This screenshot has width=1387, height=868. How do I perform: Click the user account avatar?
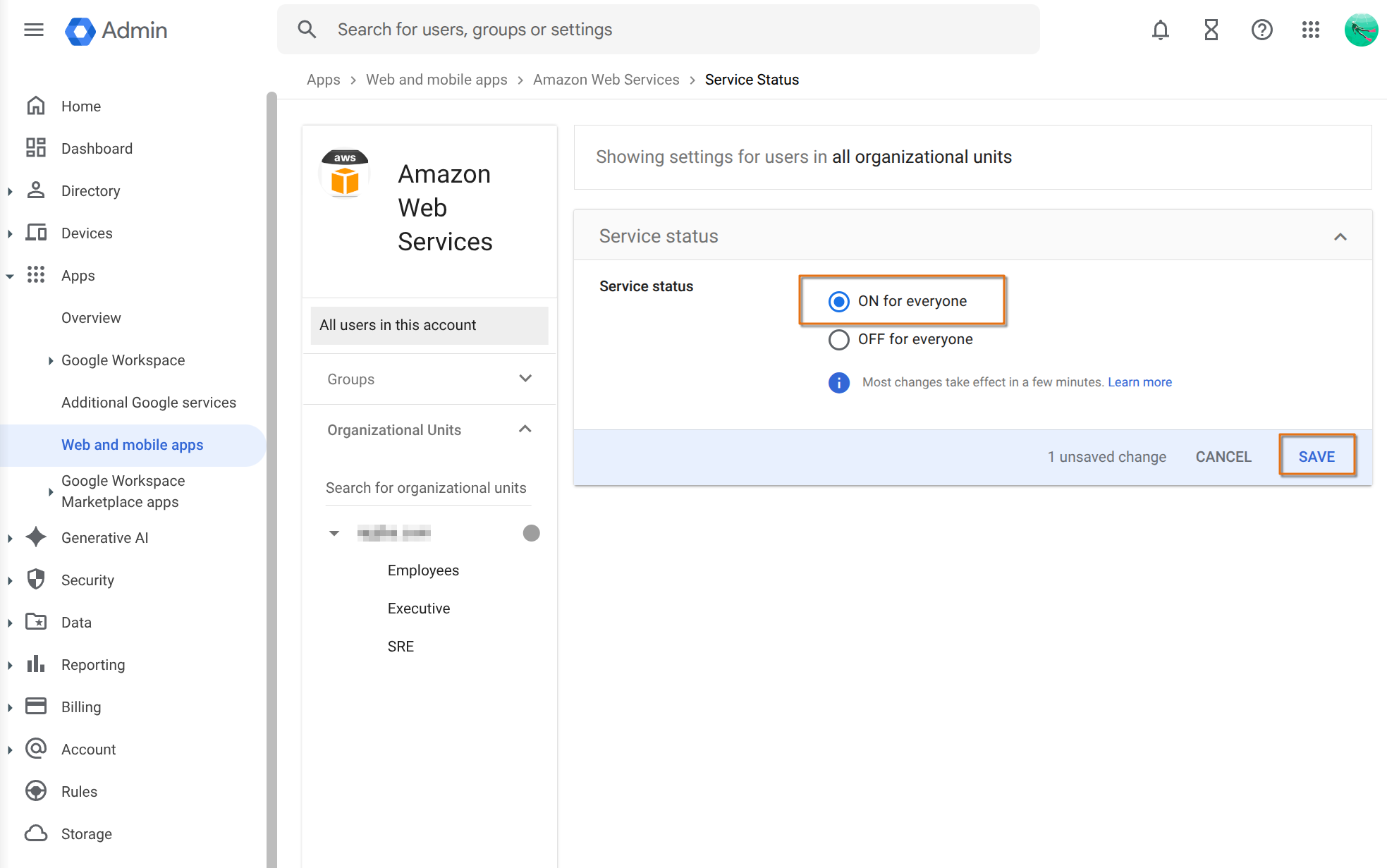[1361, 30]
